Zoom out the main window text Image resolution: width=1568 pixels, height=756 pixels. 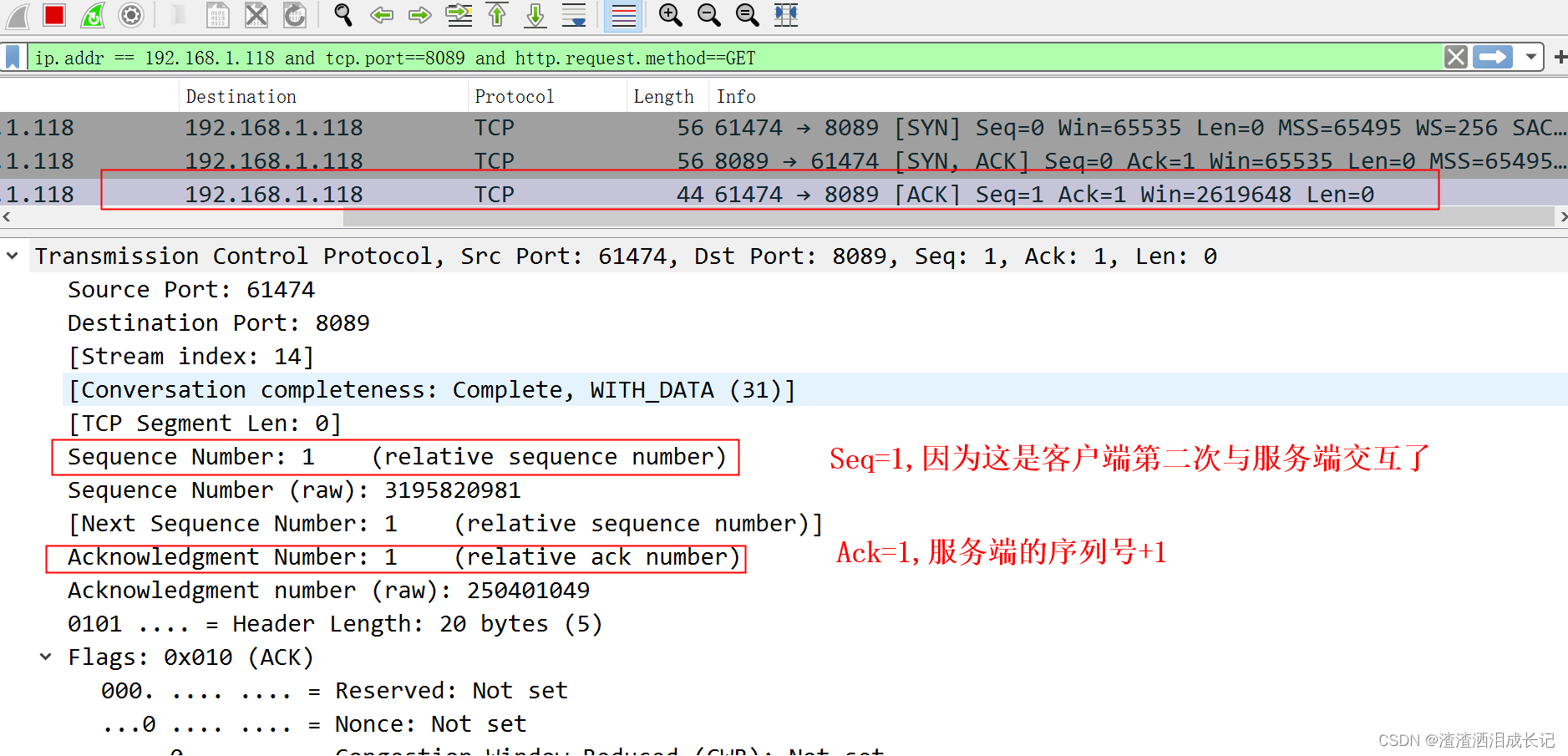tap(709, 15)
